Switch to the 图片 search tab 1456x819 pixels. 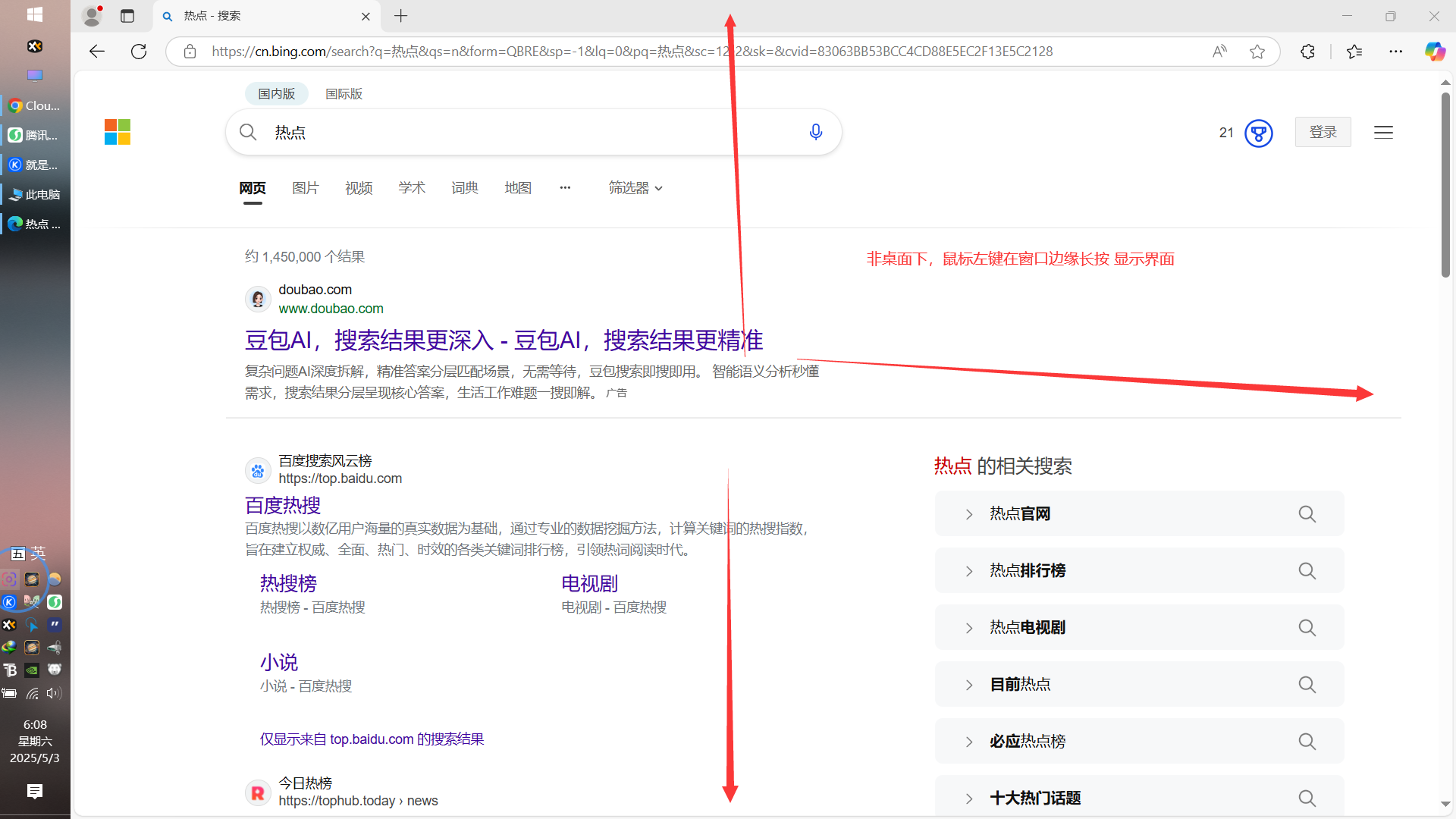pyautogui.click(x=306, y=187)
